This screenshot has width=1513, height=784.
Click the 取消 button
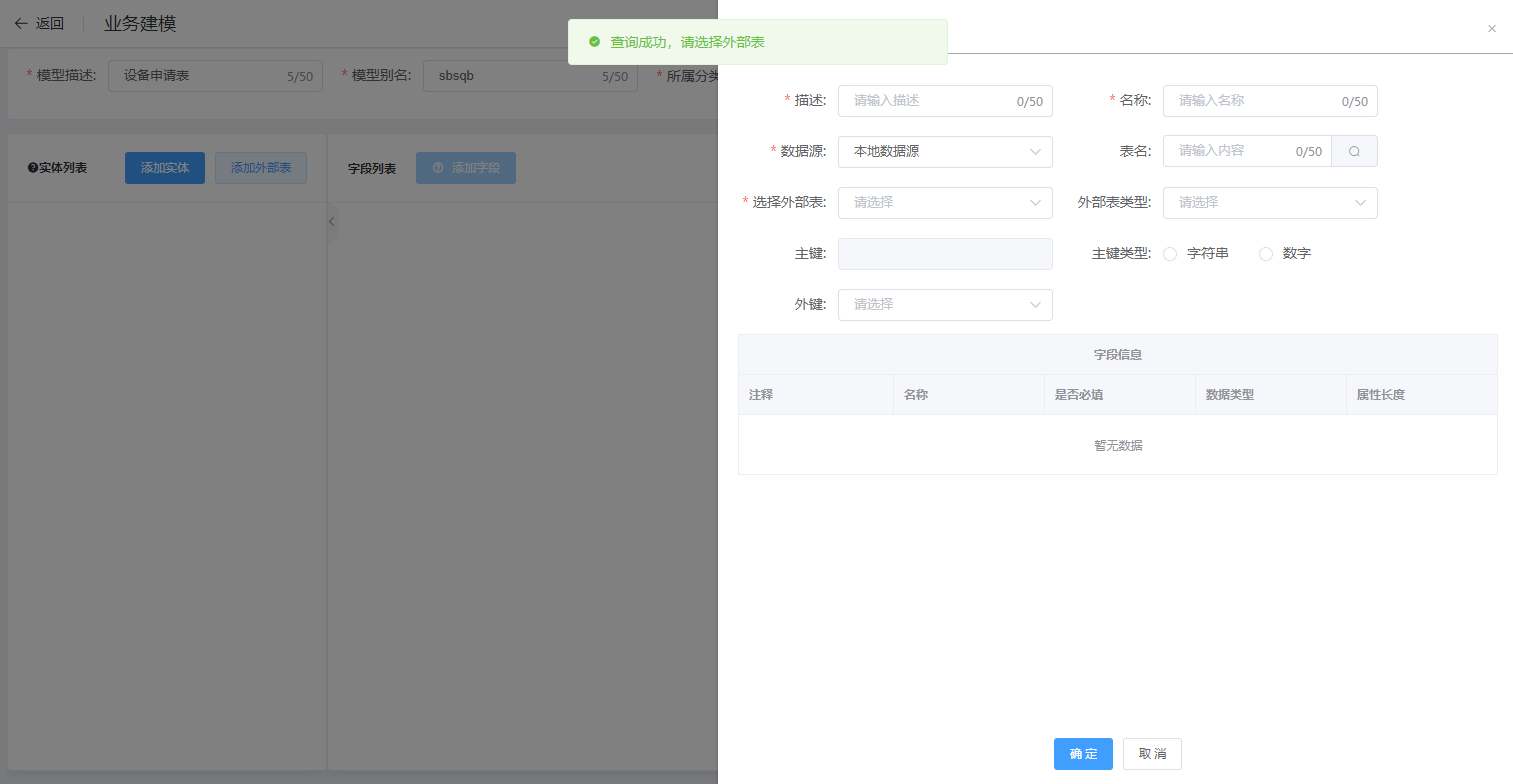1152,754
